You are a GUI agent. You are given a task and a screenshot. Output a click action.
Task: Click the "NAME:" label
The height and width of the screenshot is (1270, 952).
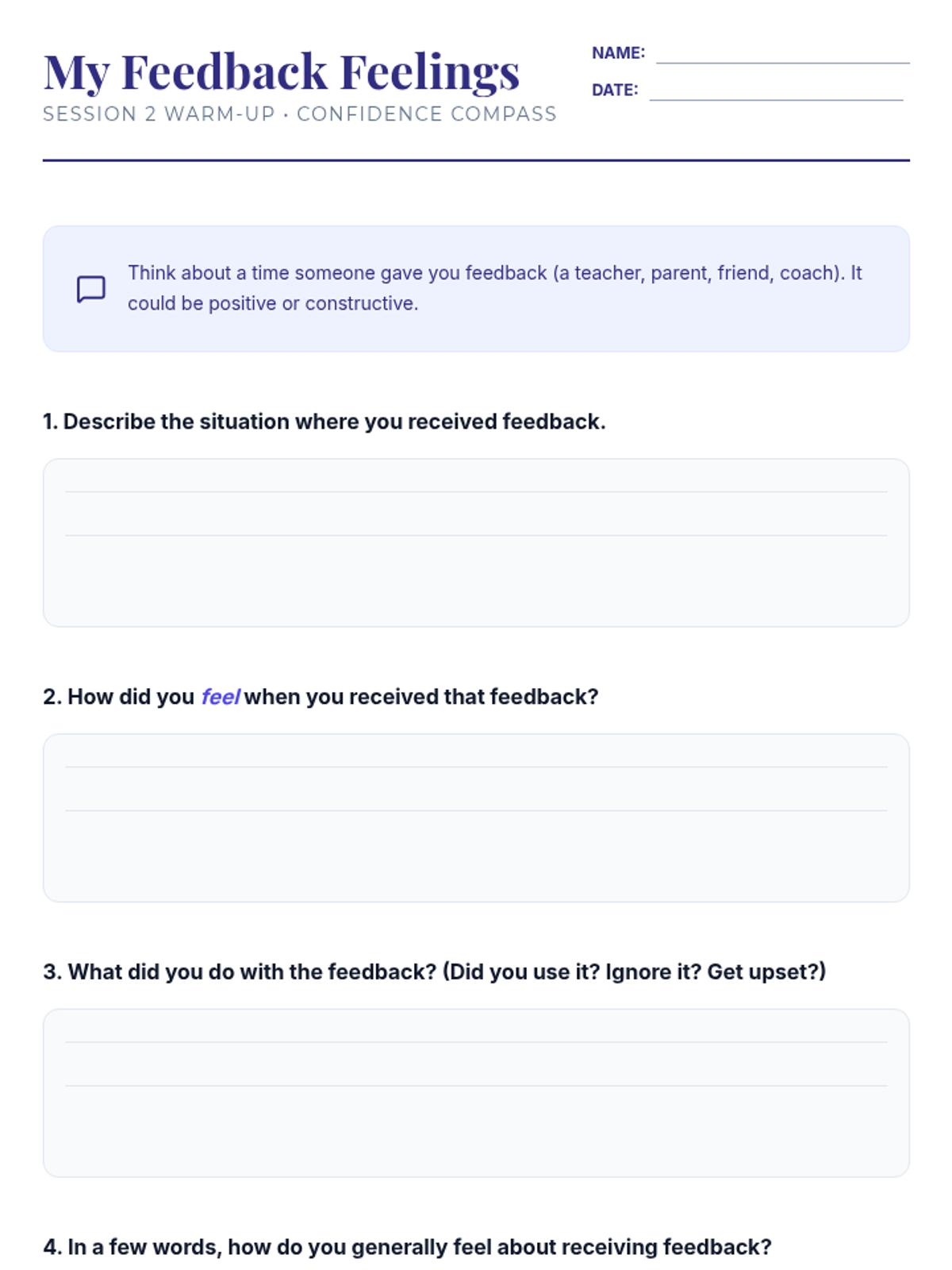(618, 53)
